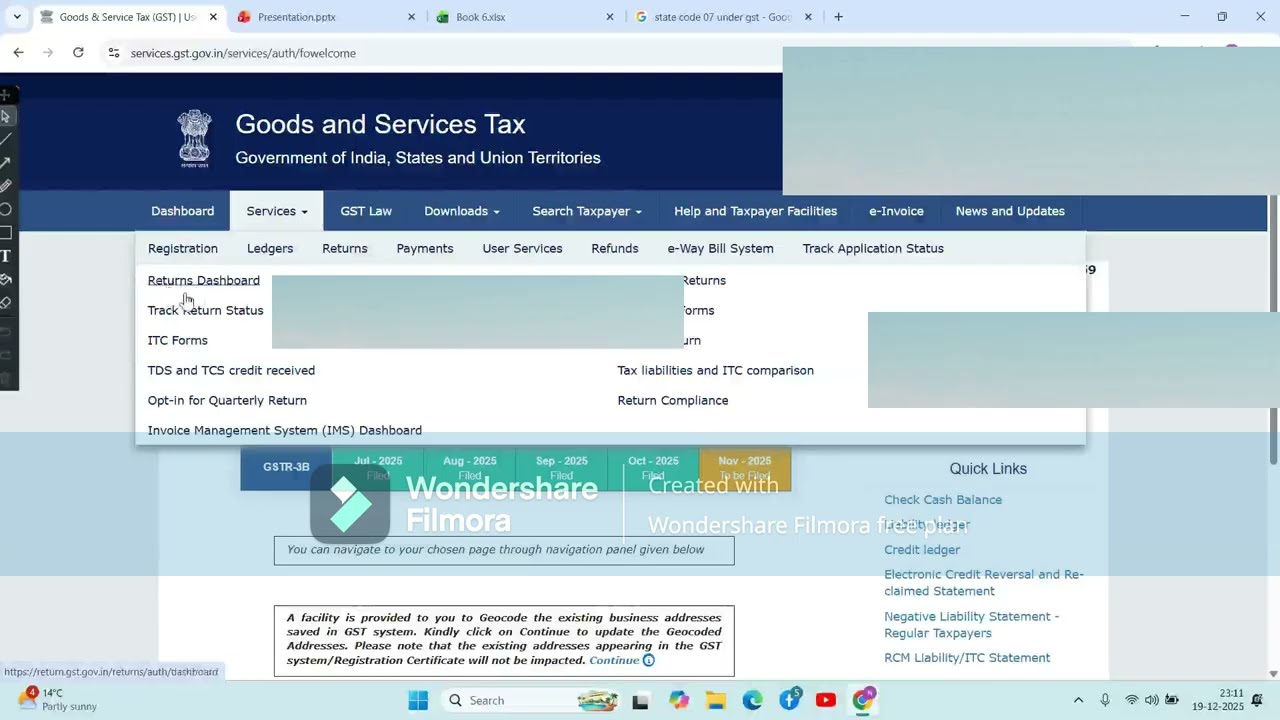Select the cursor tool in annotation toolbar

pos(6,116)
